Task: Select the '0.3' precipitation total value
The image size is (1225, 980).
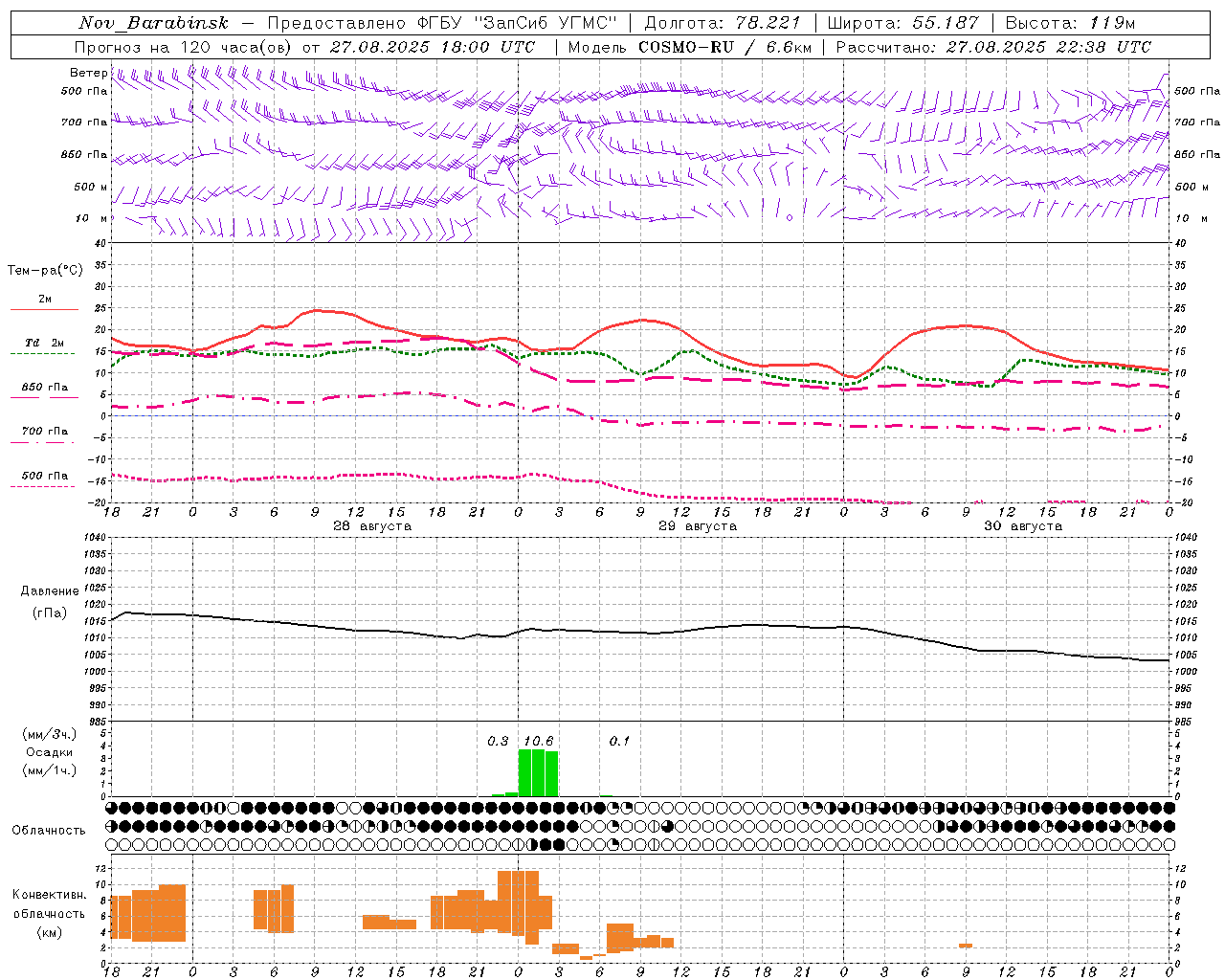Action: pos(498,741)
